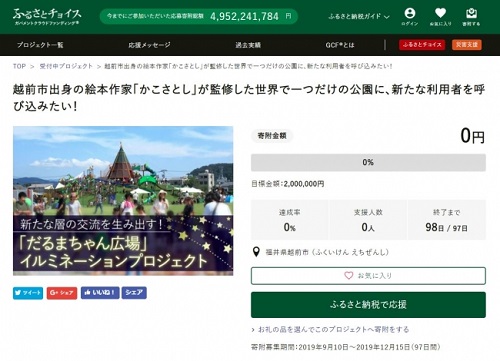Click the 寄附金額 label
Viewport: 500px width, 361px height.
point(272,136)
